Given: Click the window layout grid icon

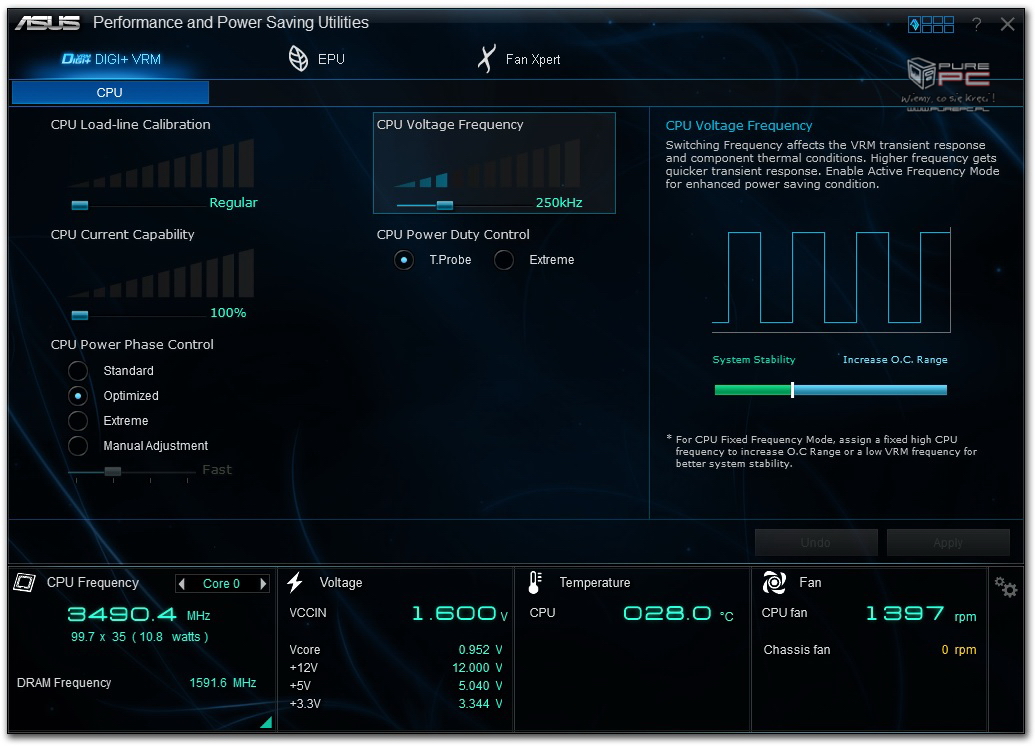Looking at the screenshot, I should point(930,24).
